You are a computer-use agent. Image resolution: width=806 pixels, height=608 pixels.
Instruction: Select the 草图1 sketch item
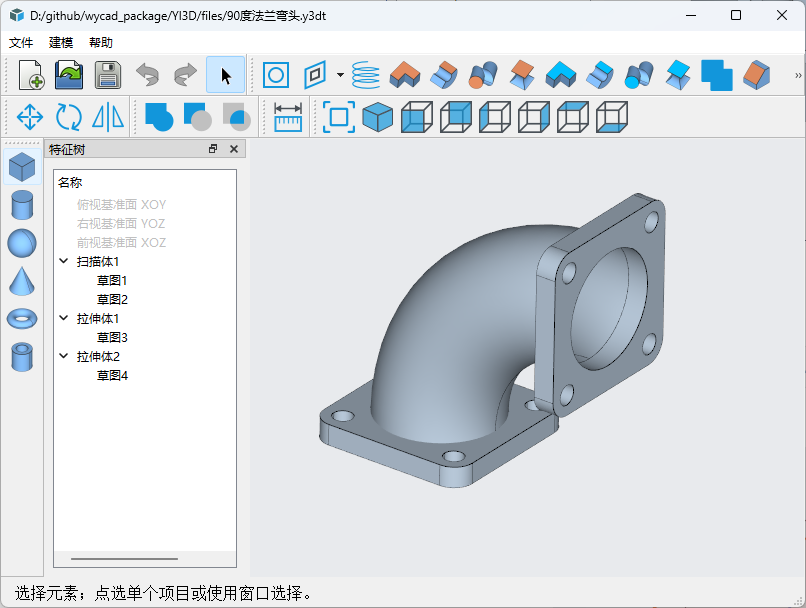[112, 281]
